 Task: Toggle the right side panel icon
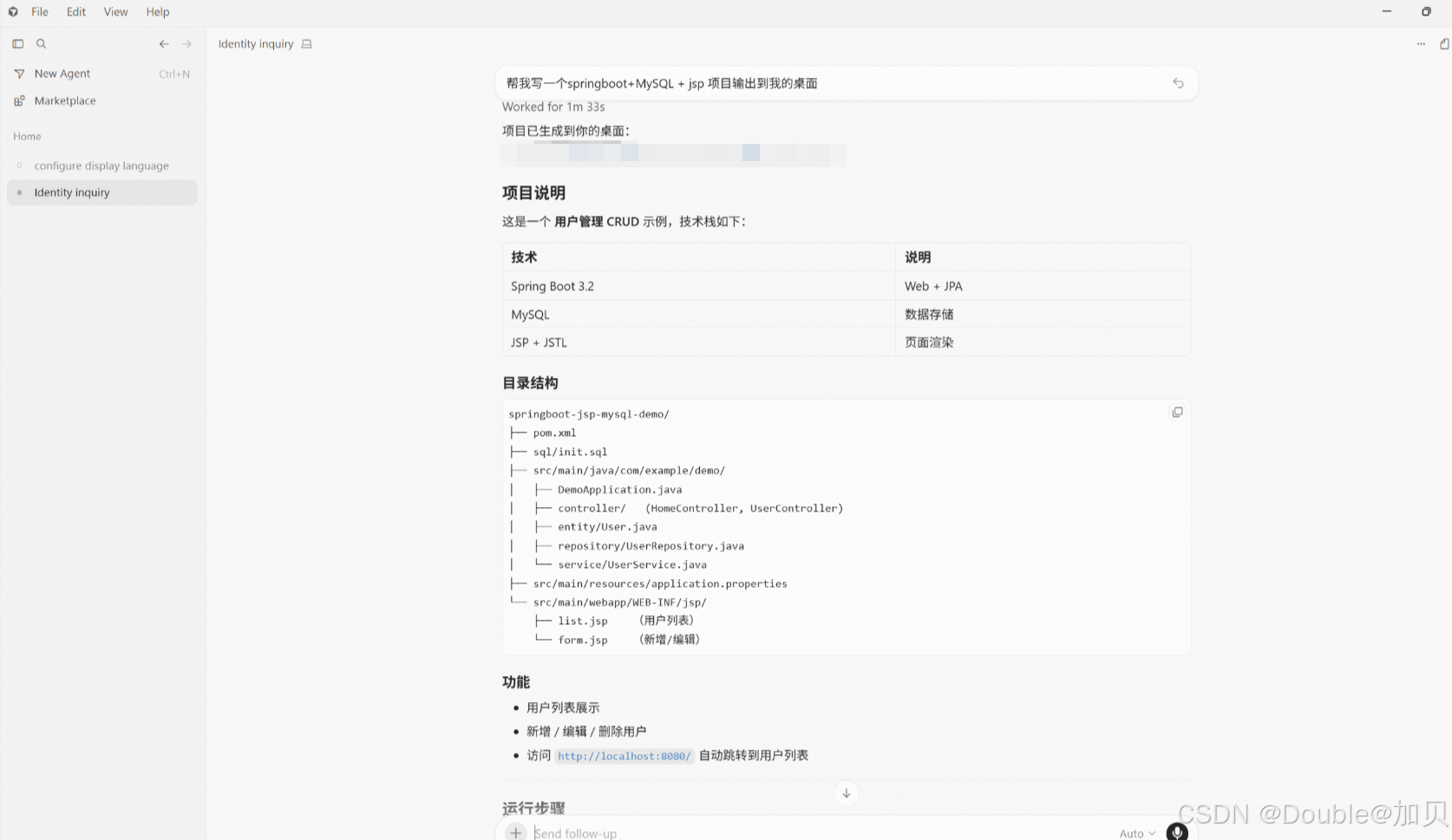1444,44
